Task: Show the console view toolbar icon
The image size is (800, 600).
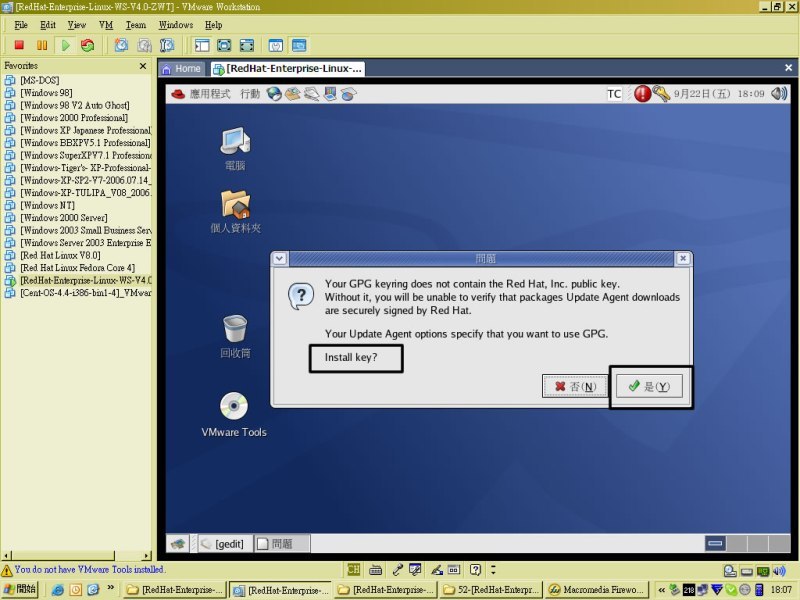Action: pos(299,45)
